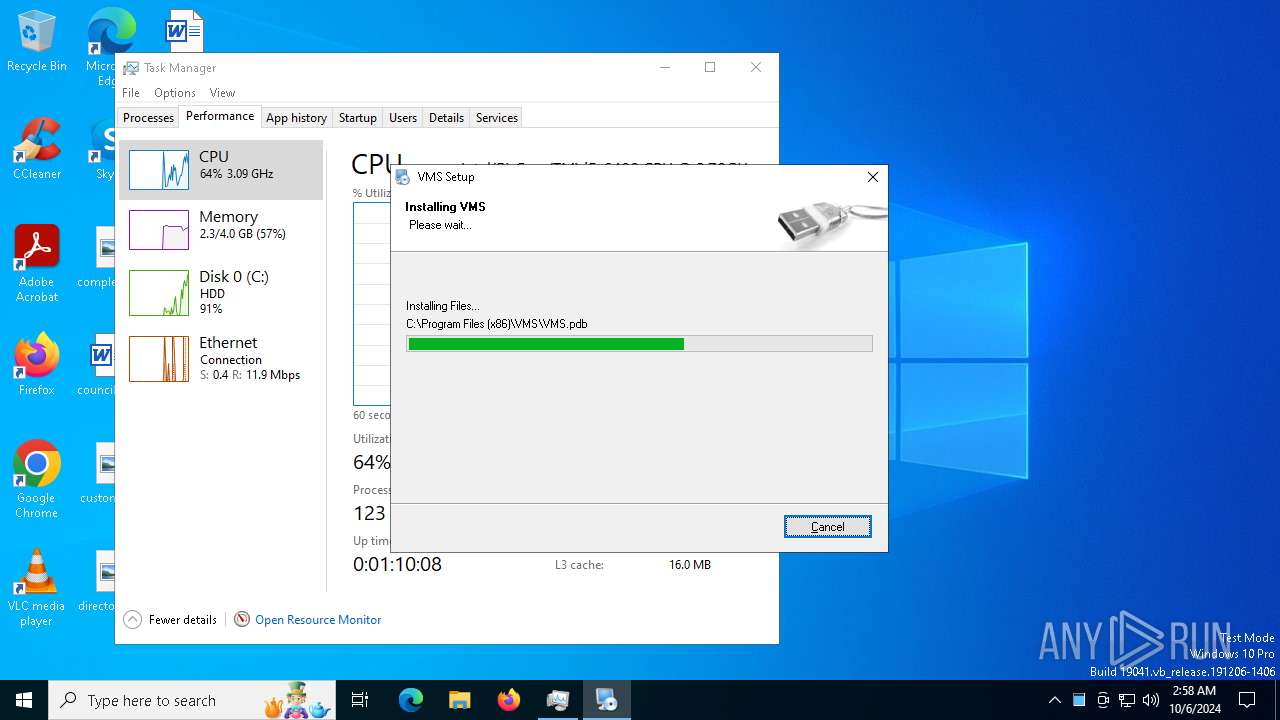Switch to the App history tab
The image size is (1280, 720).
point(296,118)
